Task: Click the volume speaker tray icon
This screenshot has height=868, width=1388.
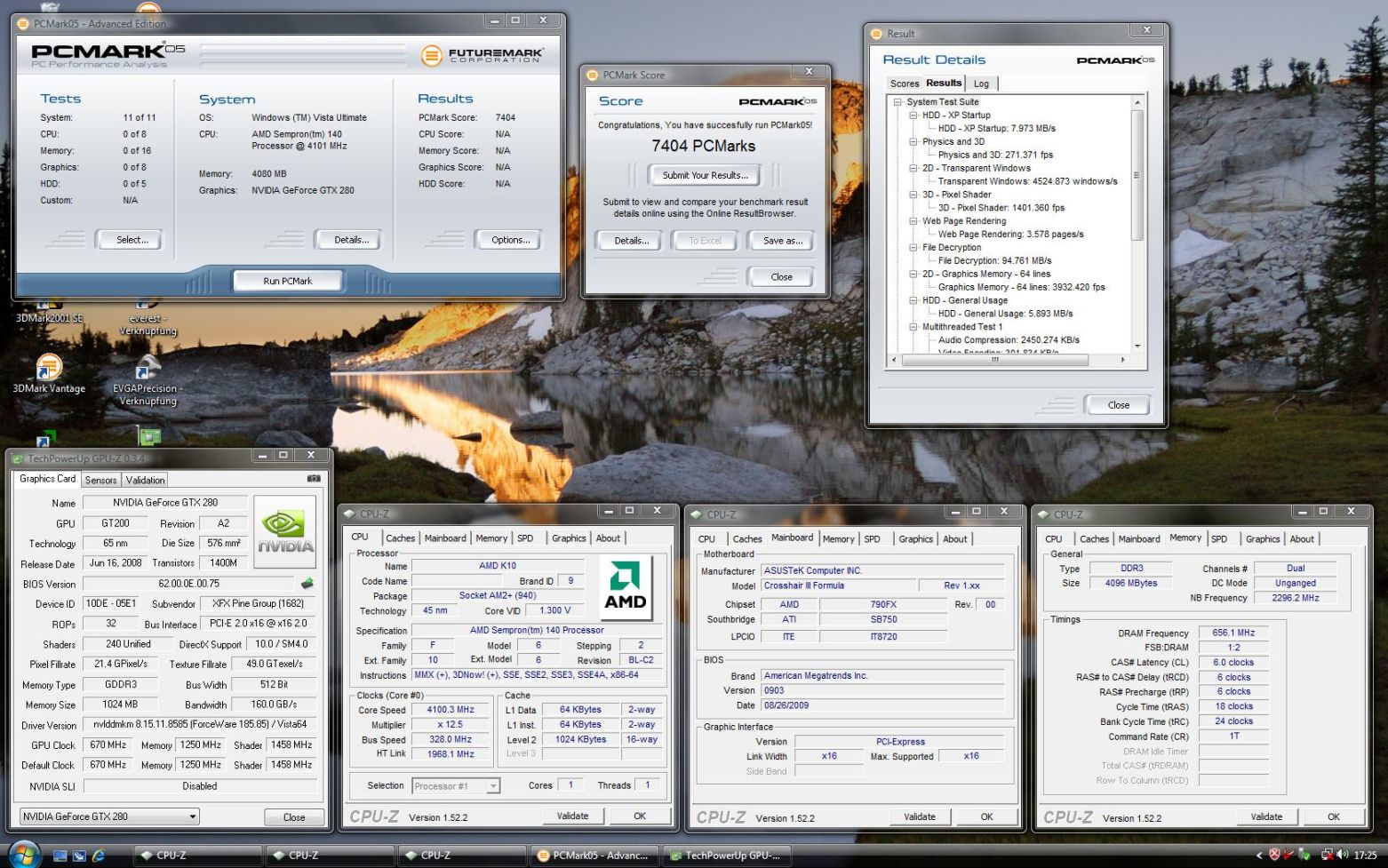Action: (1342, 855)
